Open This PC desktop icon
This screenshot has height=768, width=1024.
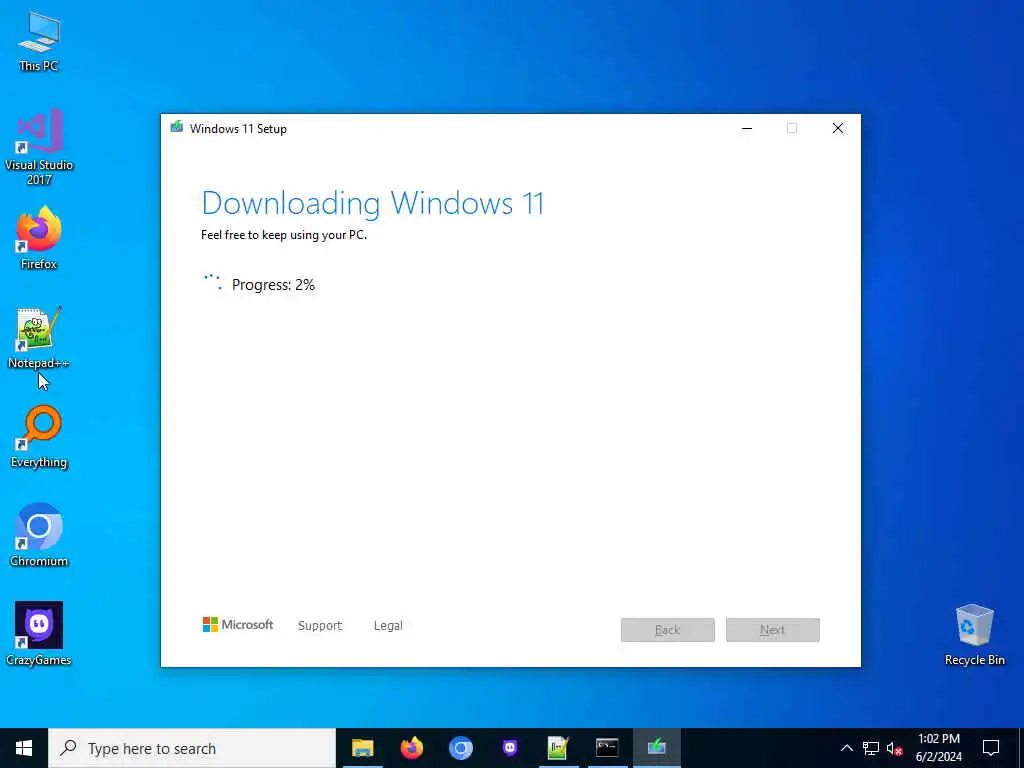pyautogui.click(x=39, y=40)
